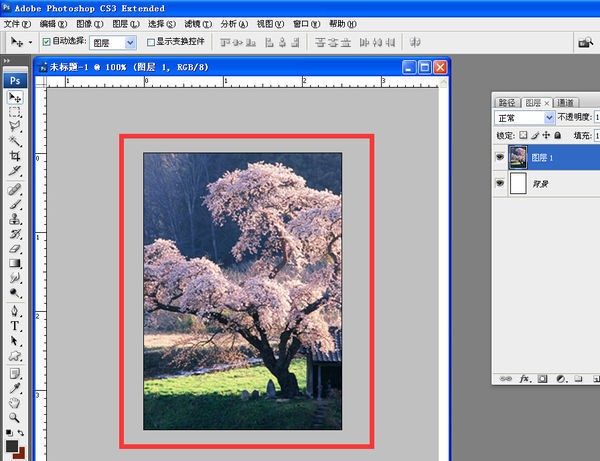
Task: Switch to the 路径 tab
Action: [509, 102]
